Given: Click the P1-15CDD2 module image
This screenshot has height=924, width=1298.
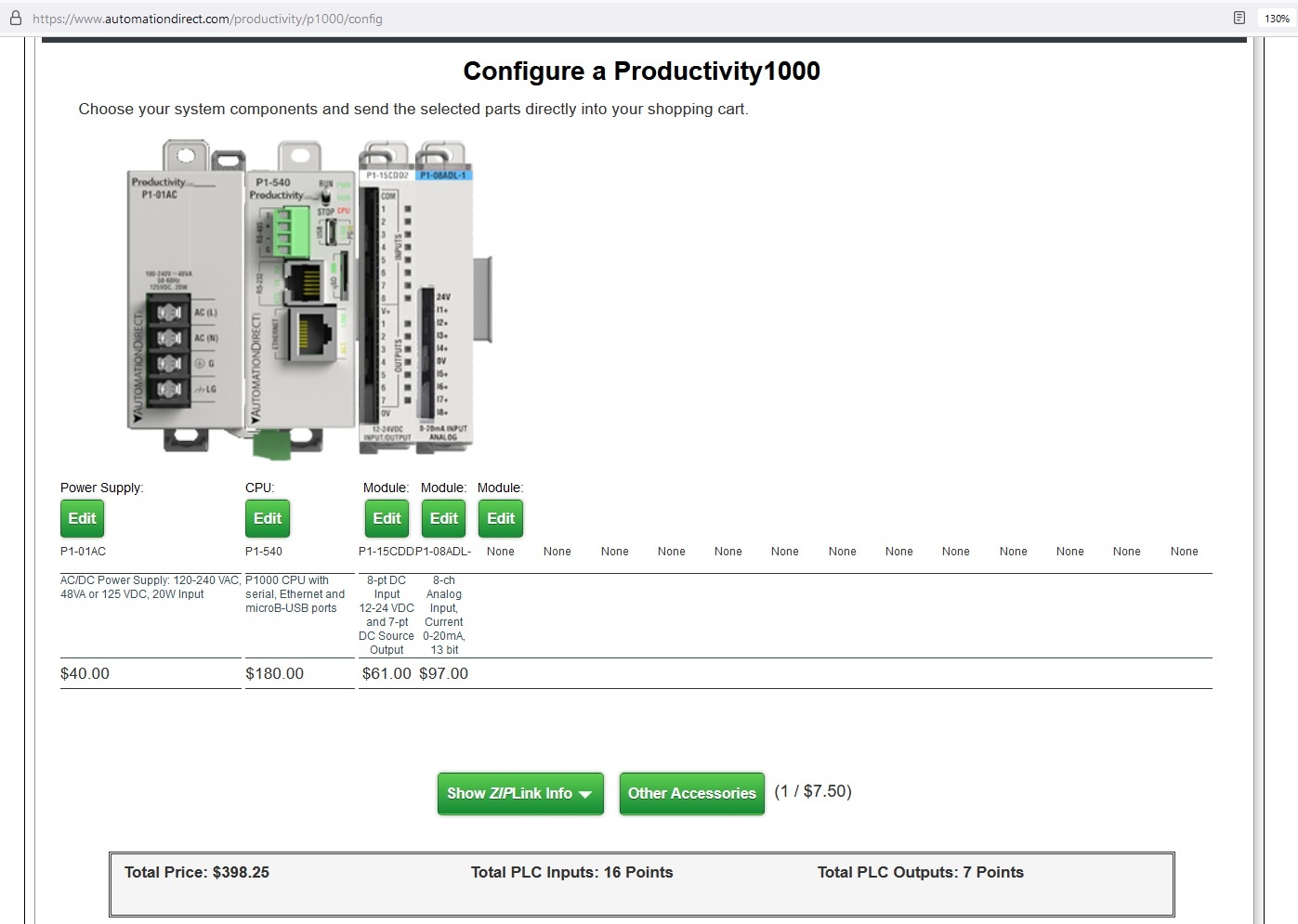Looking at the screenshot, I should [387, 297].
